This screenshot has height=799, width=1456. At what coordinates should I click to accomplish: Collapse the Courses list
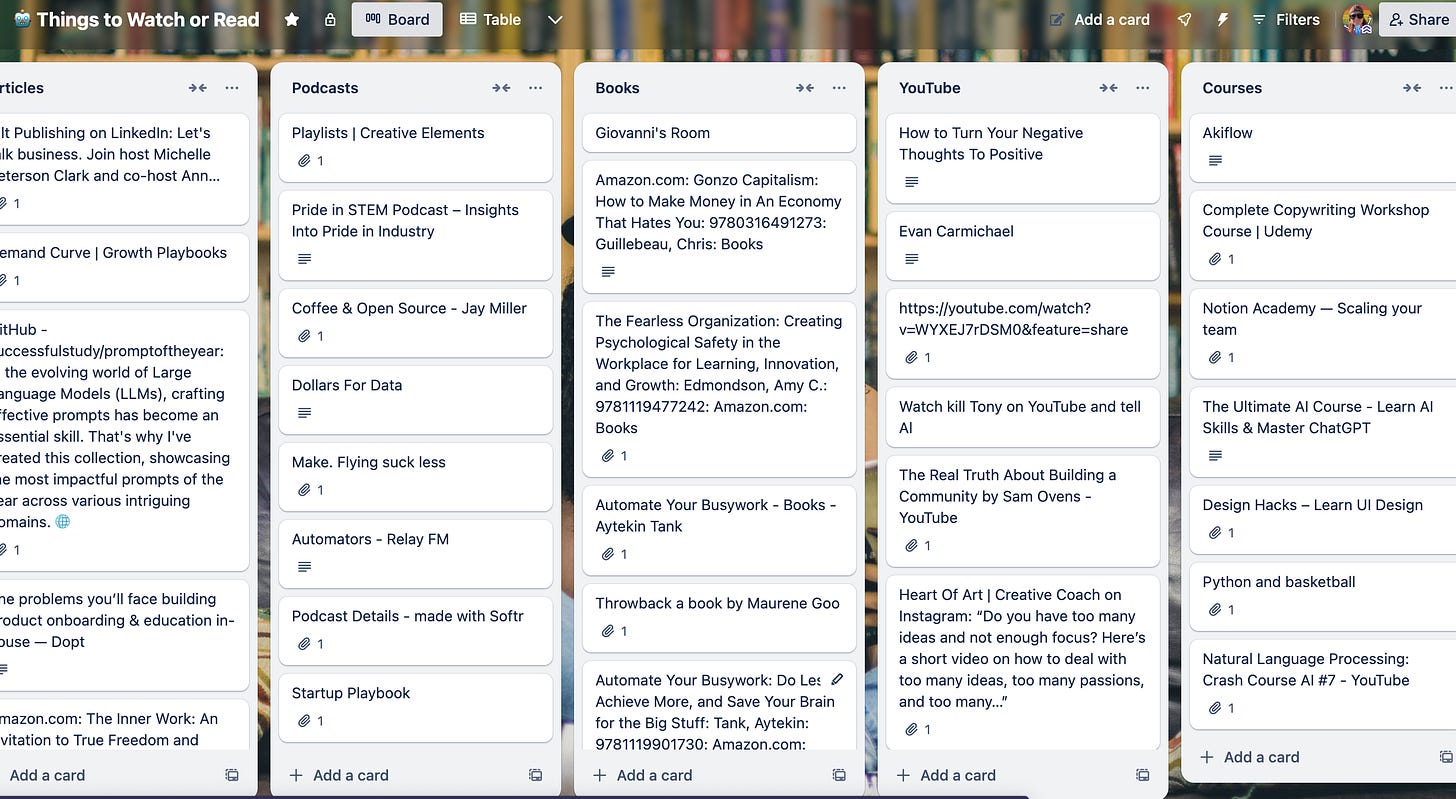tap(1412, 88)
